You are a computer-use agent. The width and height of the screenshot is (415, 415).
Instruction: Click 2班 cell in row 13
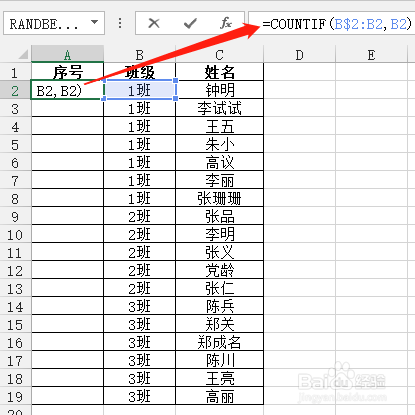coord(139,288)
